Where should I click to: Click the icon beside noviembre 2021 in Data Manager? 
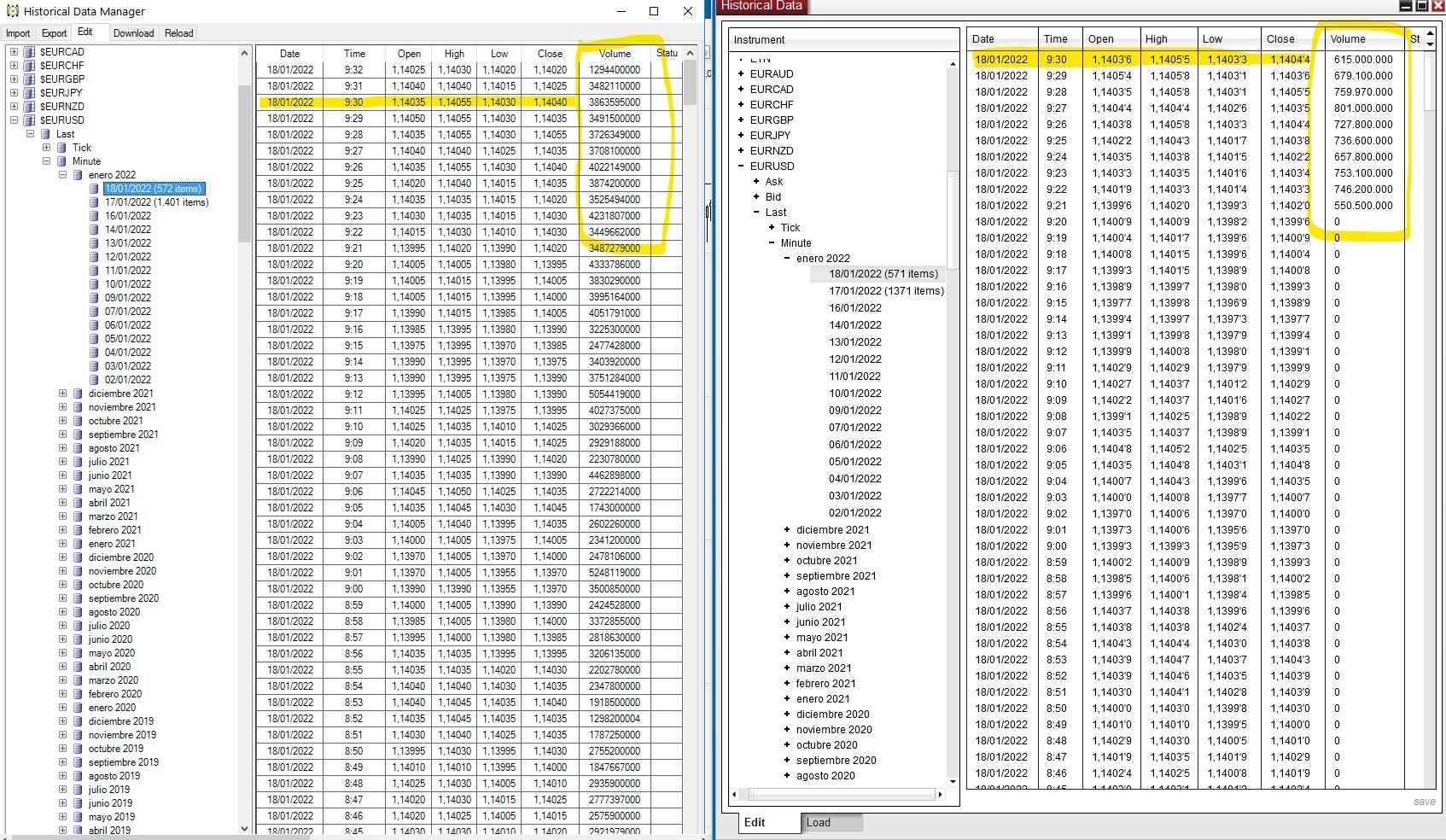point(78,407)
